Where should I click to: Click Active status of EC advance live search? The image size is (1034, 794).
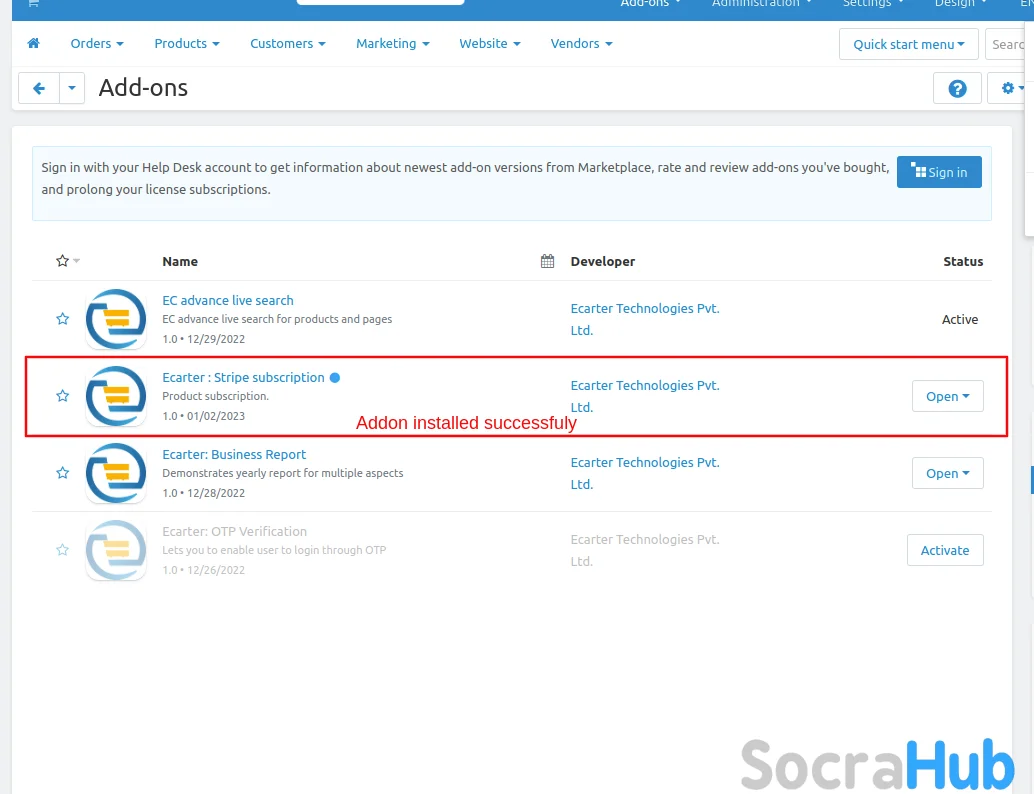pyautogui.click(x=959, y=319)
